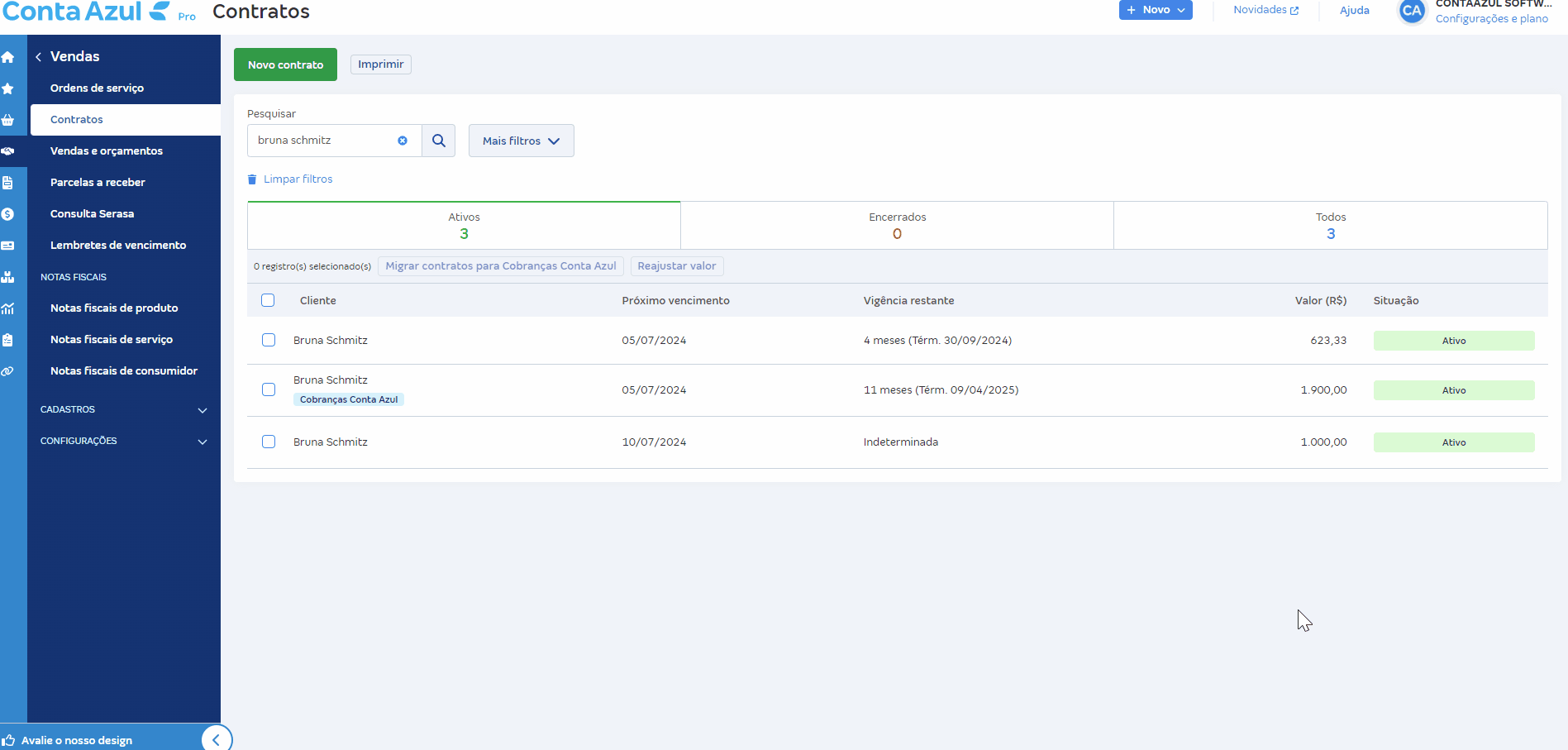Switch to the Ativos tab
The height and width of the screenshot is (750, 1568).
click(x=464, y=225)
